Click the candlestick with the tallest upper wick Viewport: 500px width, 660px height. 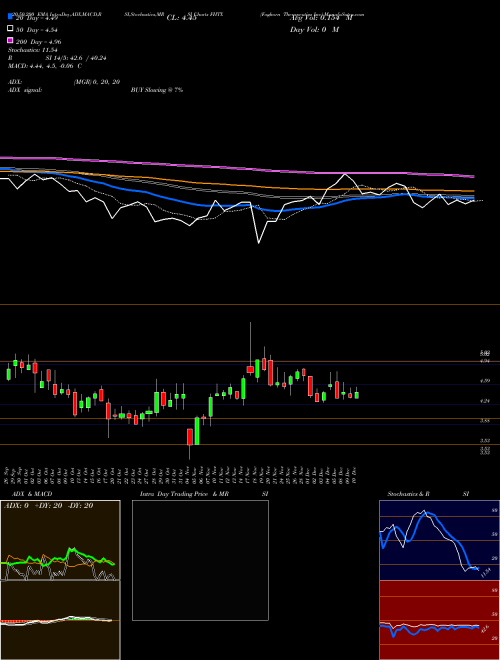250,369
